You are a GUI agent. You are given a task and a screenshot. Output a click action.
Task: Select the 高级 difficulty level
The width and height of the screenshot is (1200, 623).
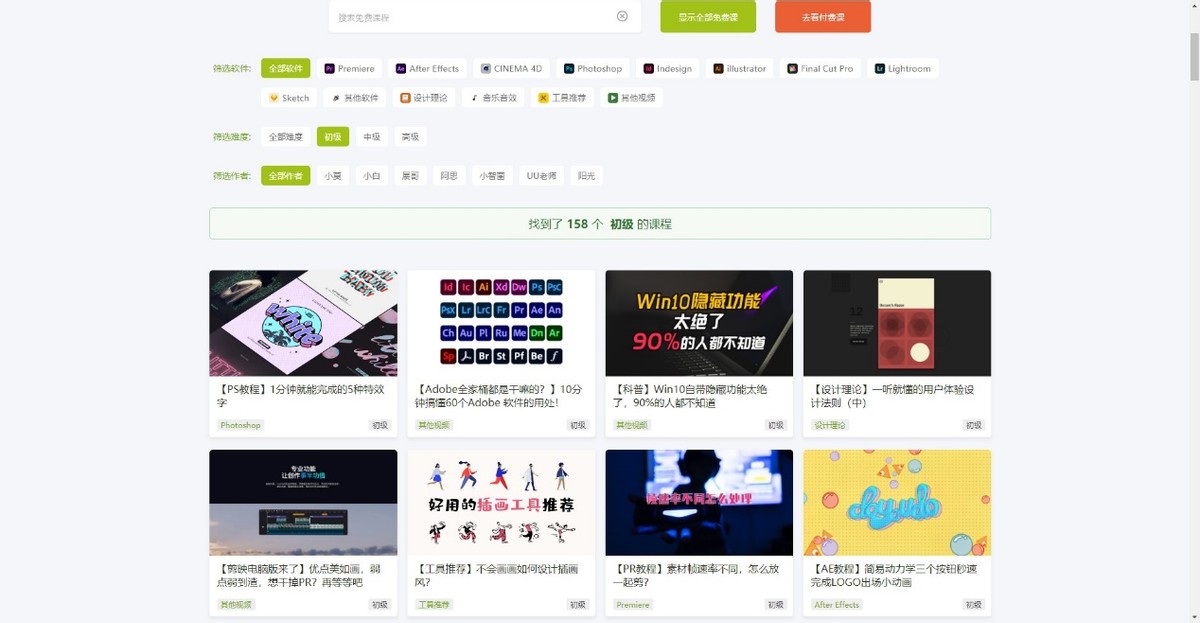coord(409,135)
